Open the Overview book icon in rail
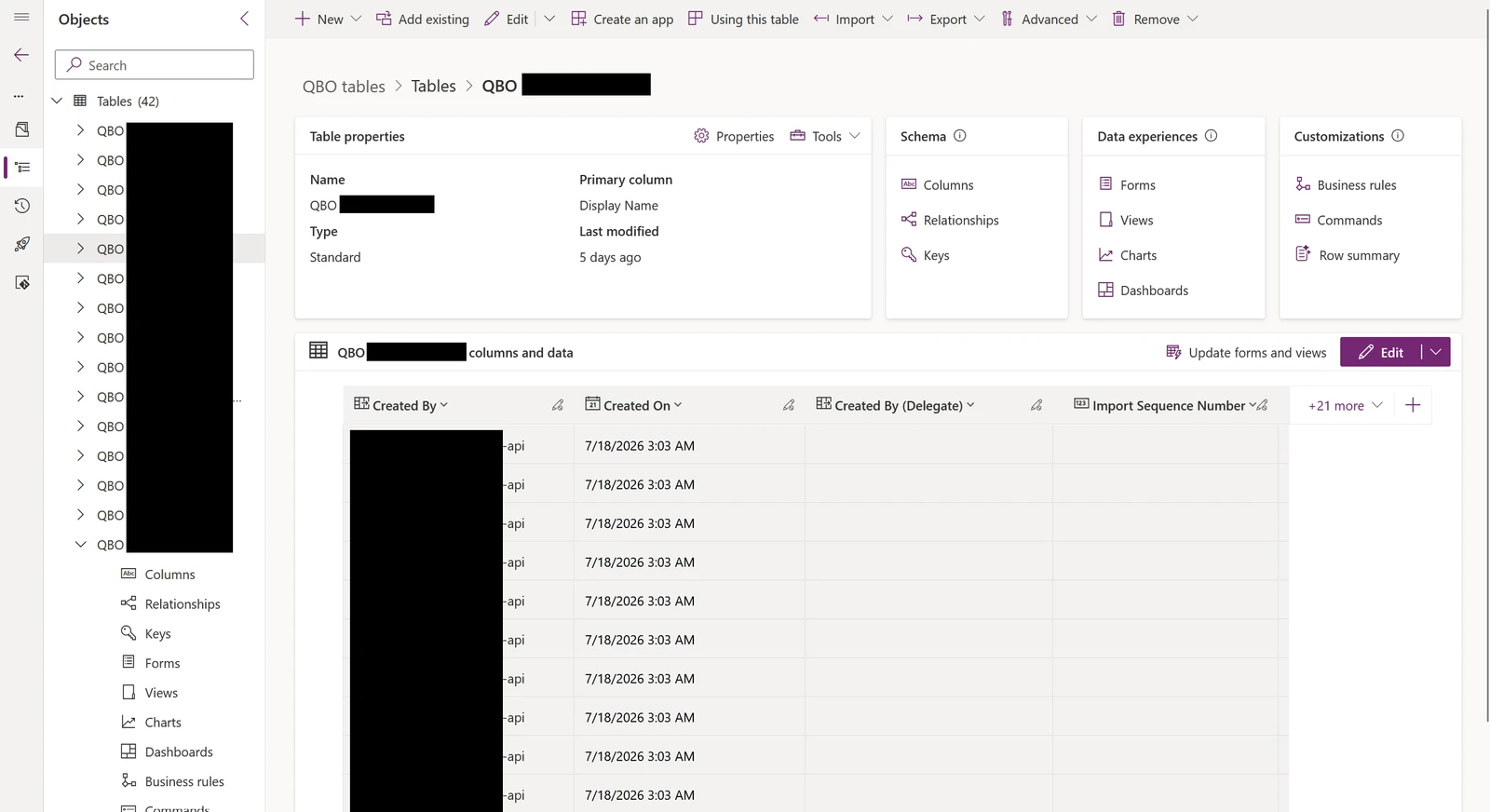1490x812 pixels. 22,129
